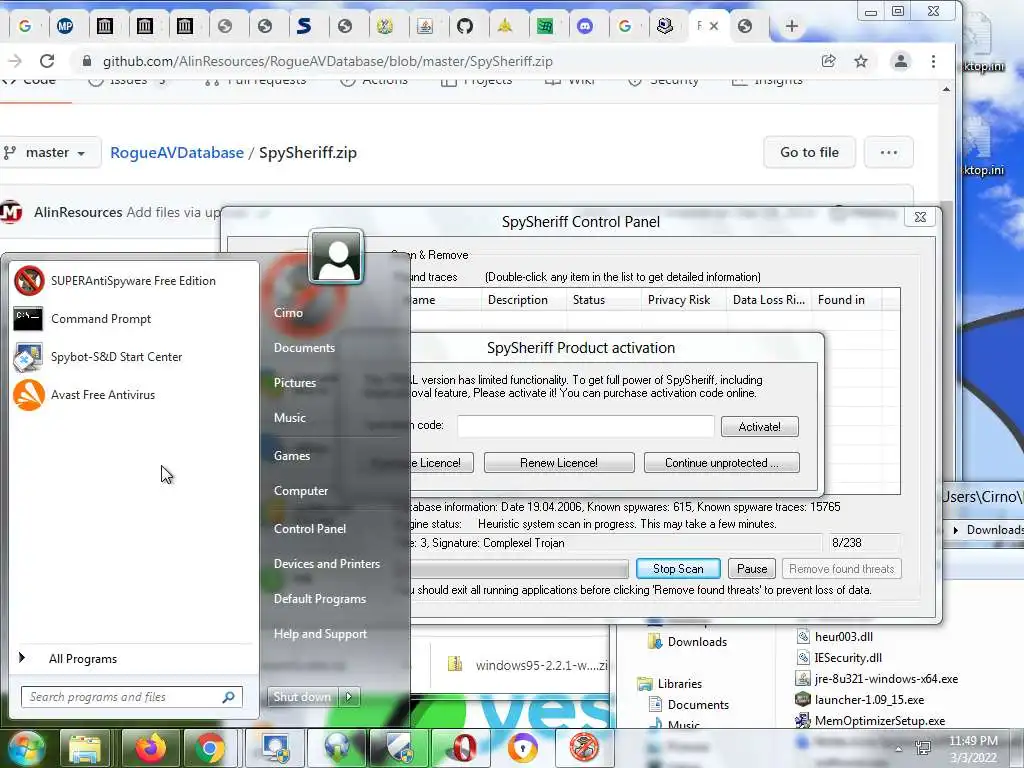Image resolution: width=1024 pixels, height=768 pixels.
Task: Click Activate! in product activation dialog
Action: (760, 426)
